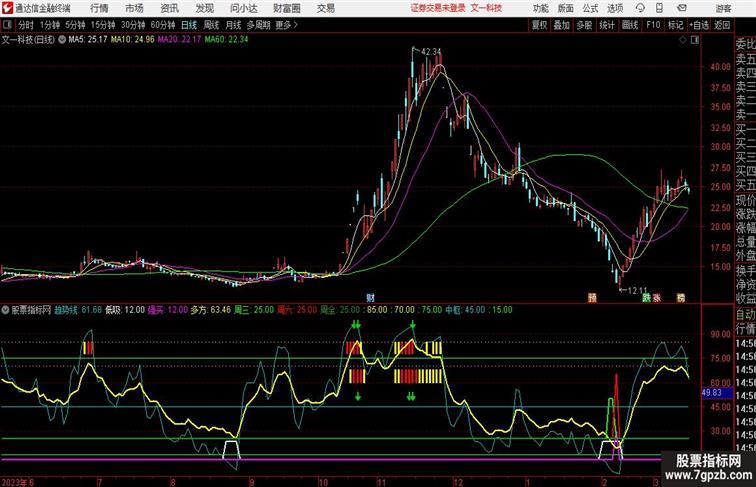The image size is (756, 487).
Task: Select the 日线 period tab
Action: pos(189,25)
